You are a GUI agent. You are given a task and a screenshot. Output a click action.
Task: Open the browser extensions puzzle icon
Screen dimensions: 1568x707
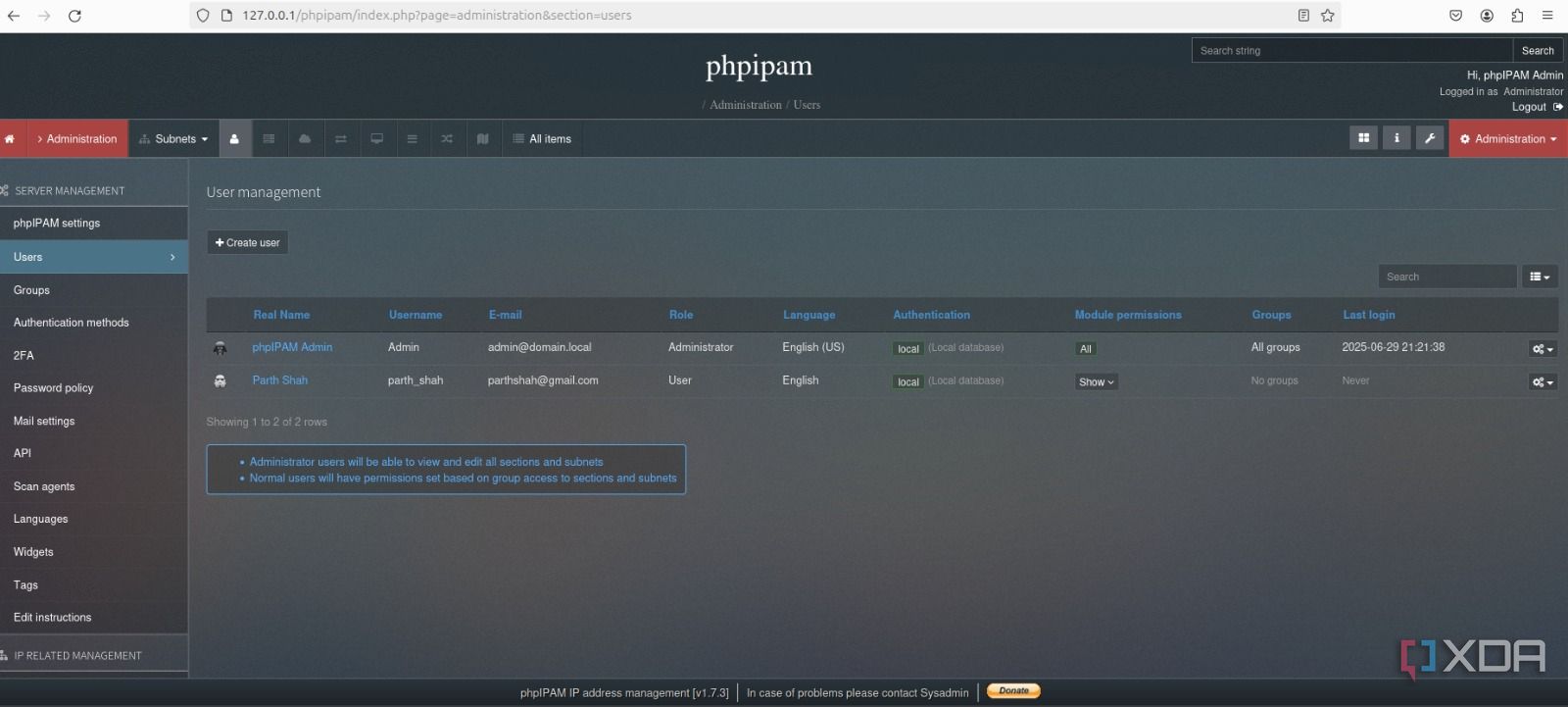1517,16
